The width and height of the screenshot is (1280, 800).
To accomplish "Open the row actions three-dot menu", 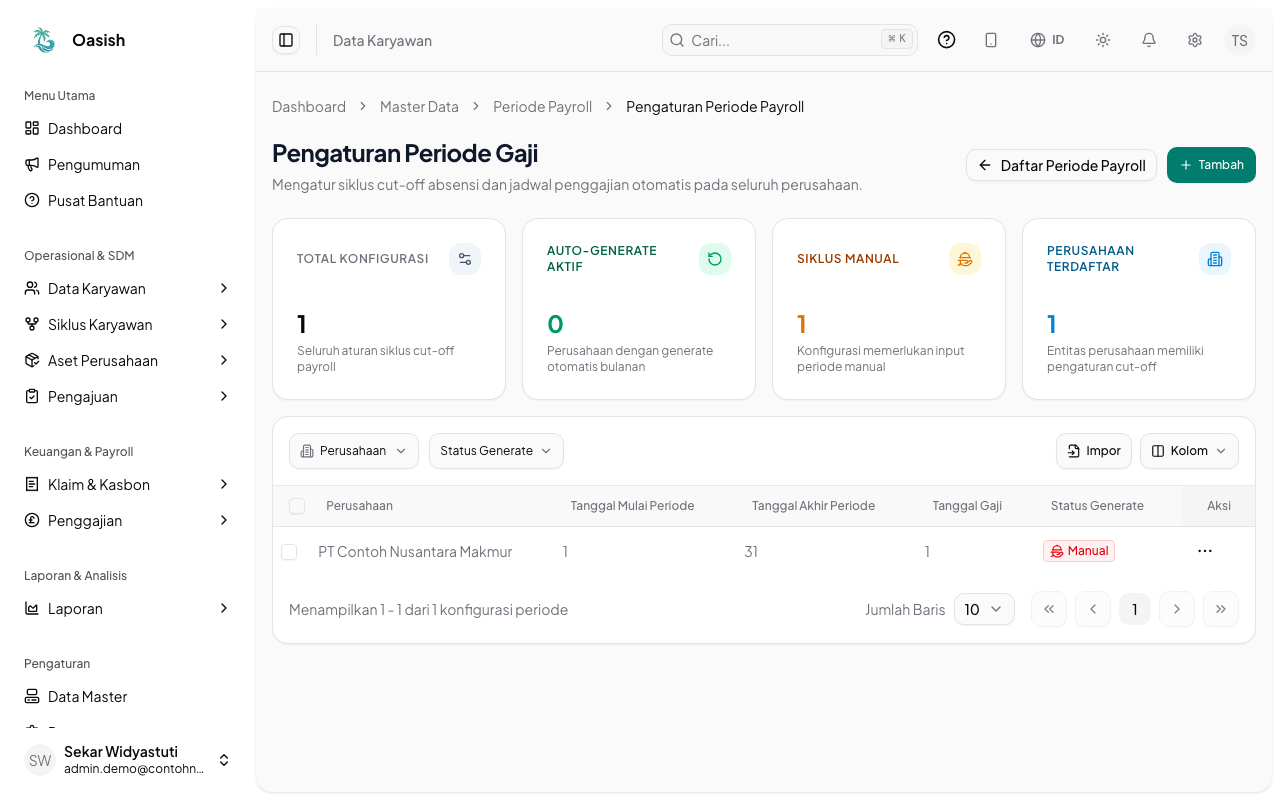I will (1205, 551).
